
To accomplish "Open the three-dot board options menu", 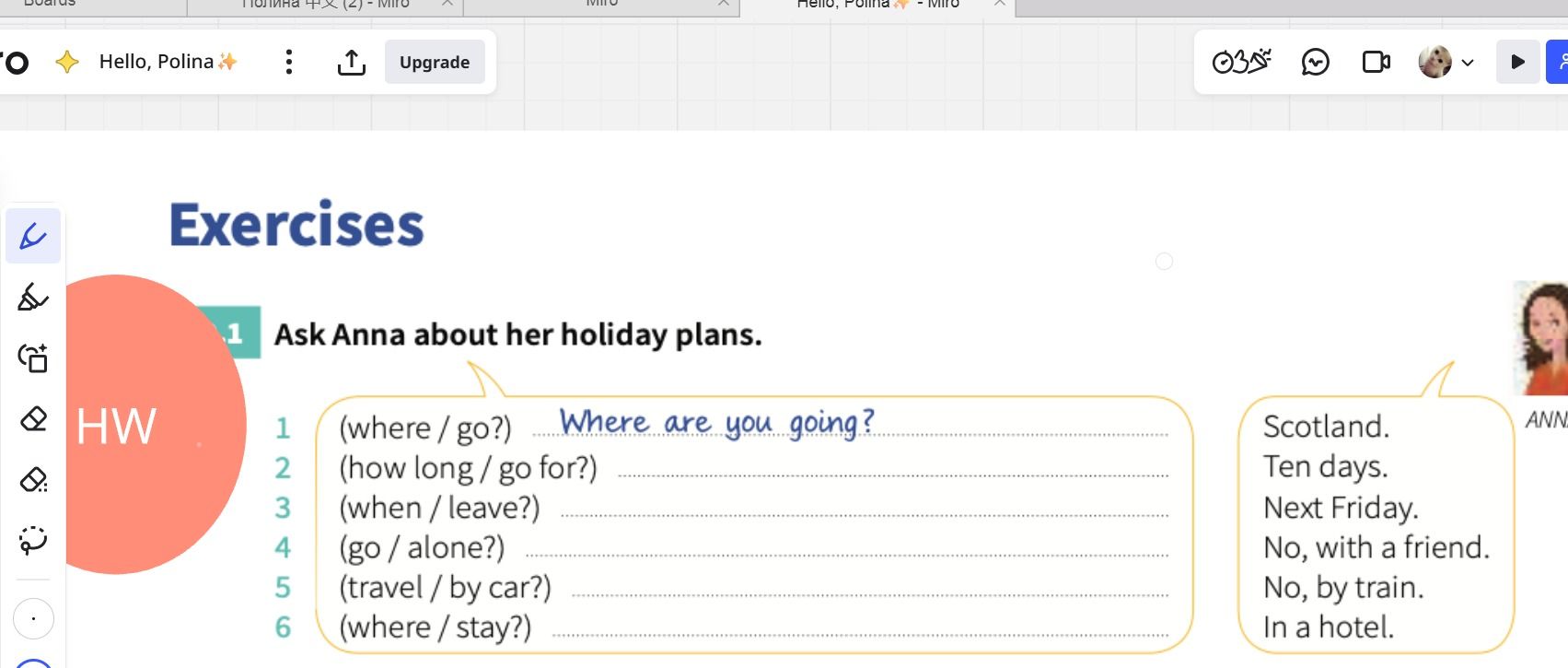I will [x=289, y=62].
